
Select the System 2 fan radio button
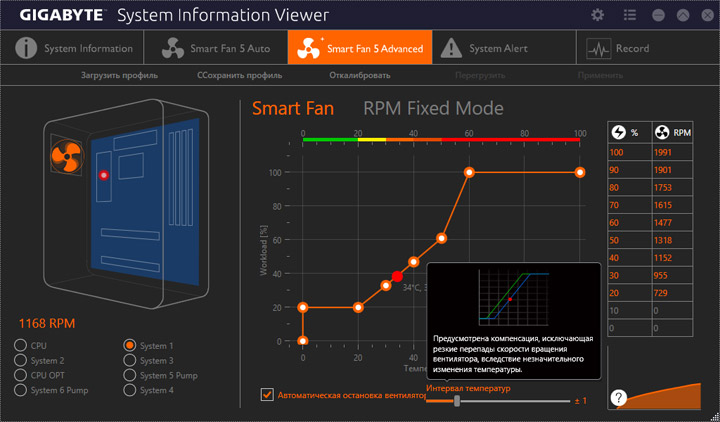(20, 360)
